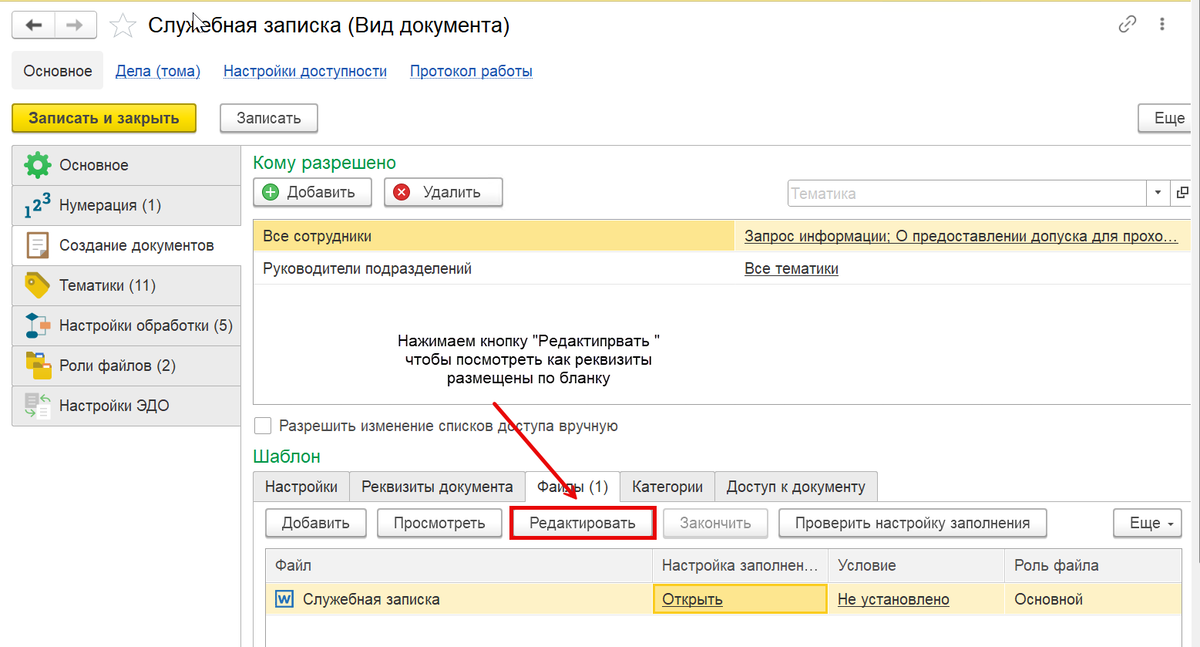Click the Записать и закрыть button
Screen dimensions: 1200x647
(x=104, y=118)
